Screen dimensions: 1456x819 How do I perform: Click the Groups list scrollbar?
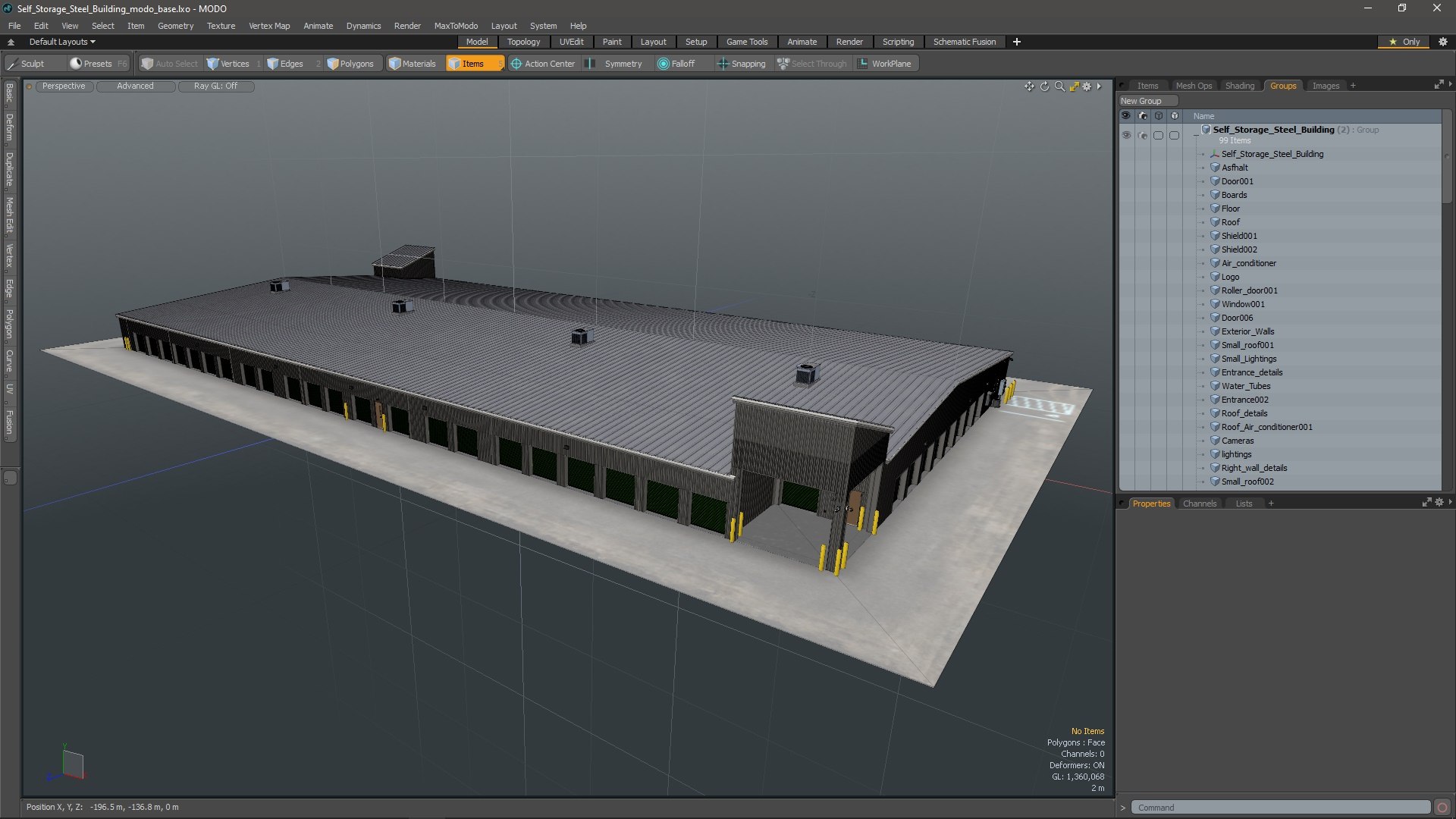point(1447,157)
